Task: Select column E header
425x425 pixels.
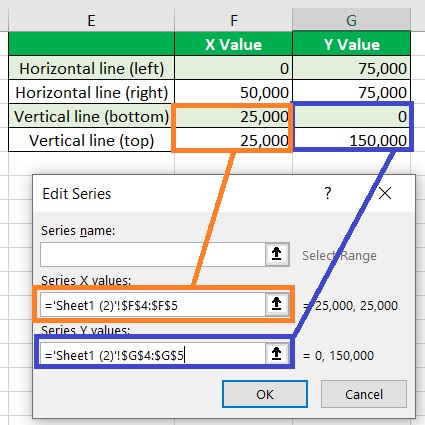Action: coord(91,20)
